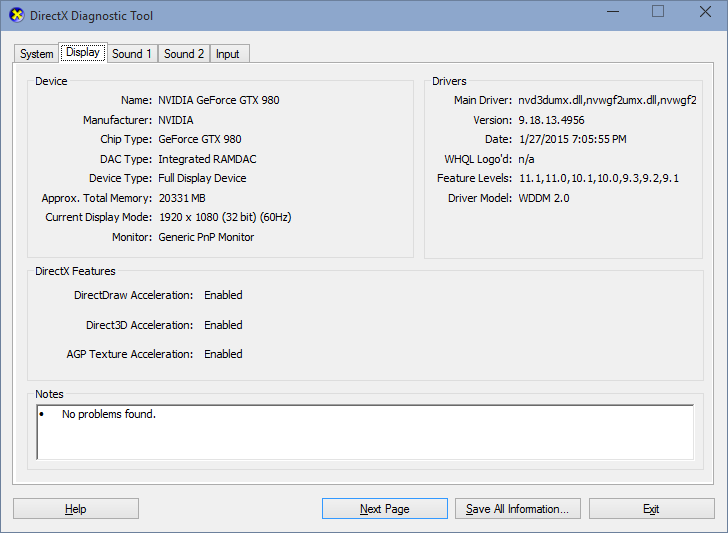Switch to the System tab
The width and height of the screenshot is (728, 533).
point(36,54)
